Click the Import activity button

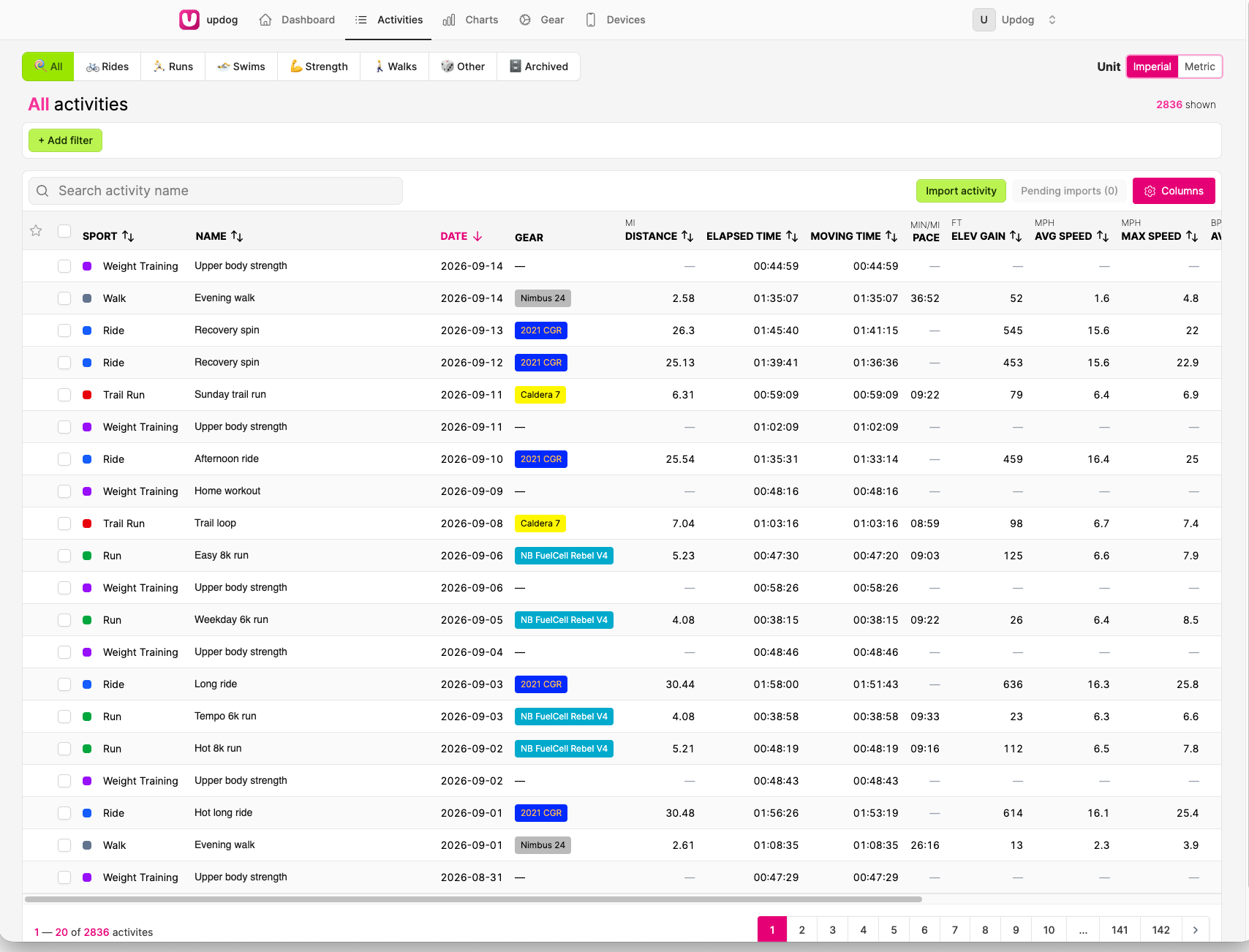point(961,191)
